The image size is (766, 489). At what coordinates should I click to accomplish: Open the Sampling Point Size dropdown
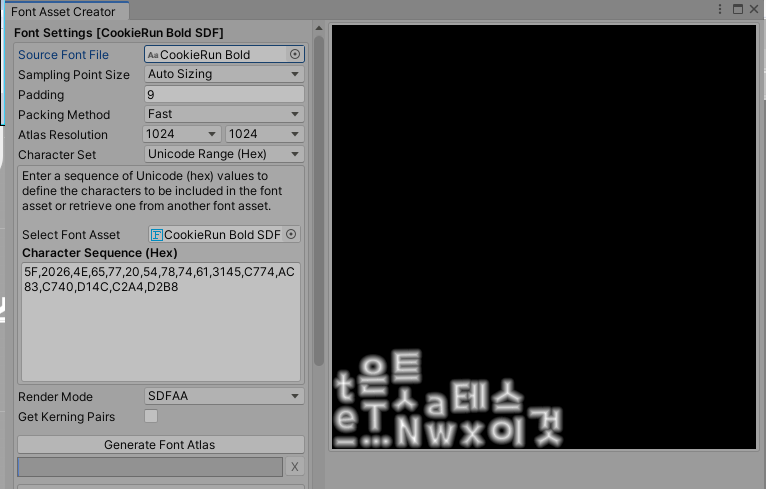point(224,74)
